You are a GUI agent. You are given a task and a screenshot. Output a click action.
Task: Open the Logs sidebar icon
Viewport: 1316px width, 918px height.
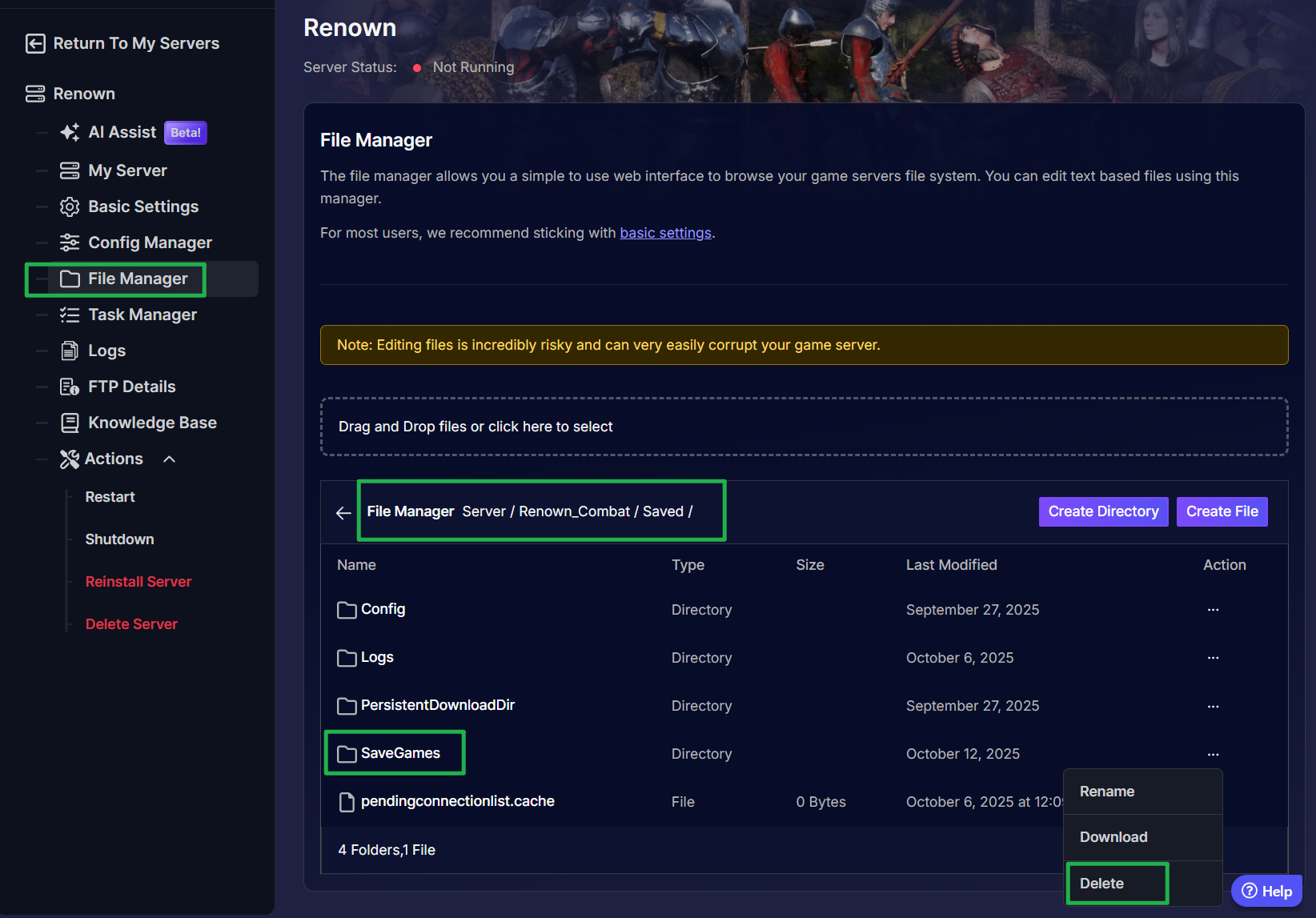(x=70, y=351)
